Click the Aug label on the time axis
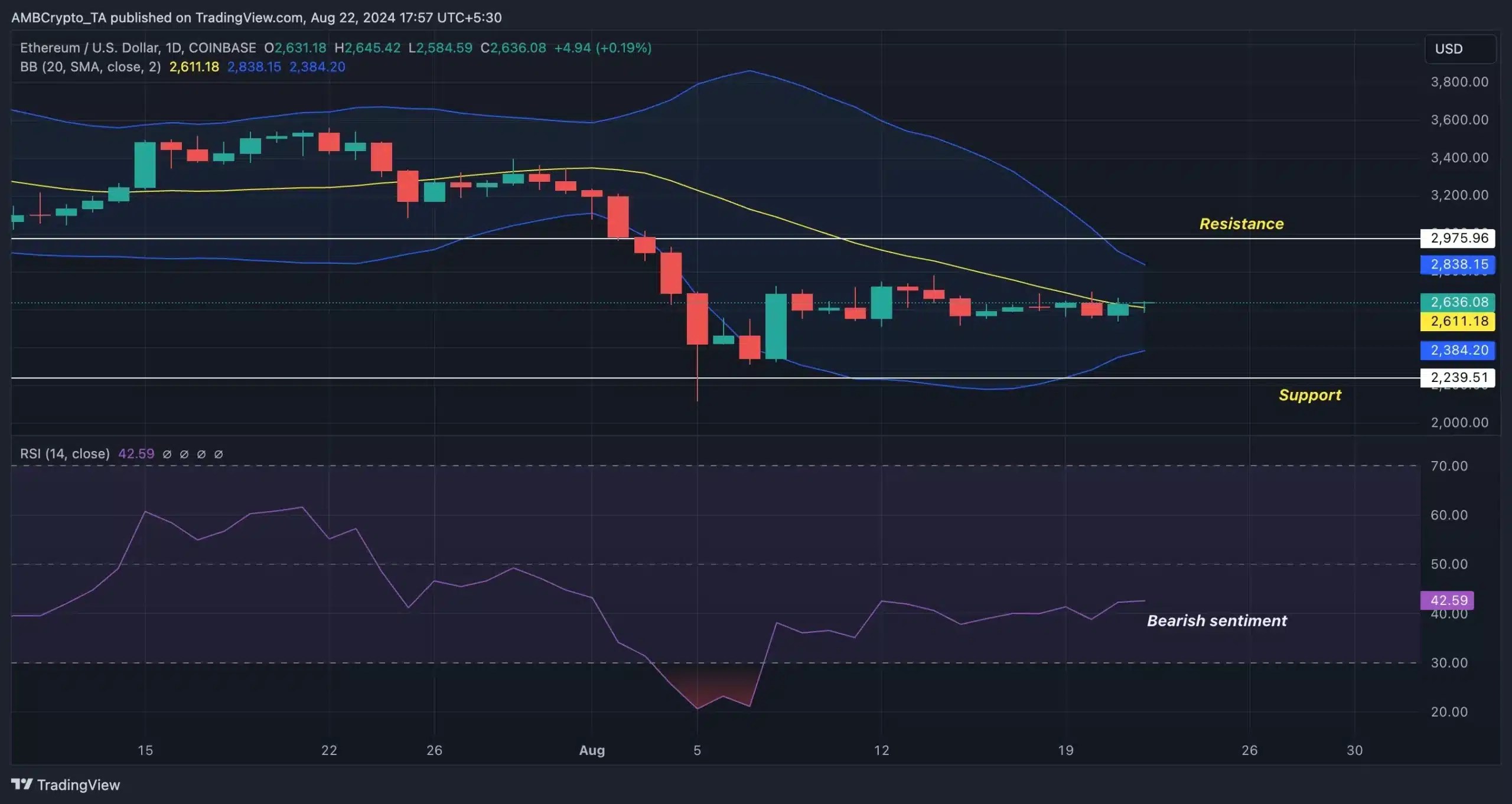The image size is (1512, 804). pos(592,750)
